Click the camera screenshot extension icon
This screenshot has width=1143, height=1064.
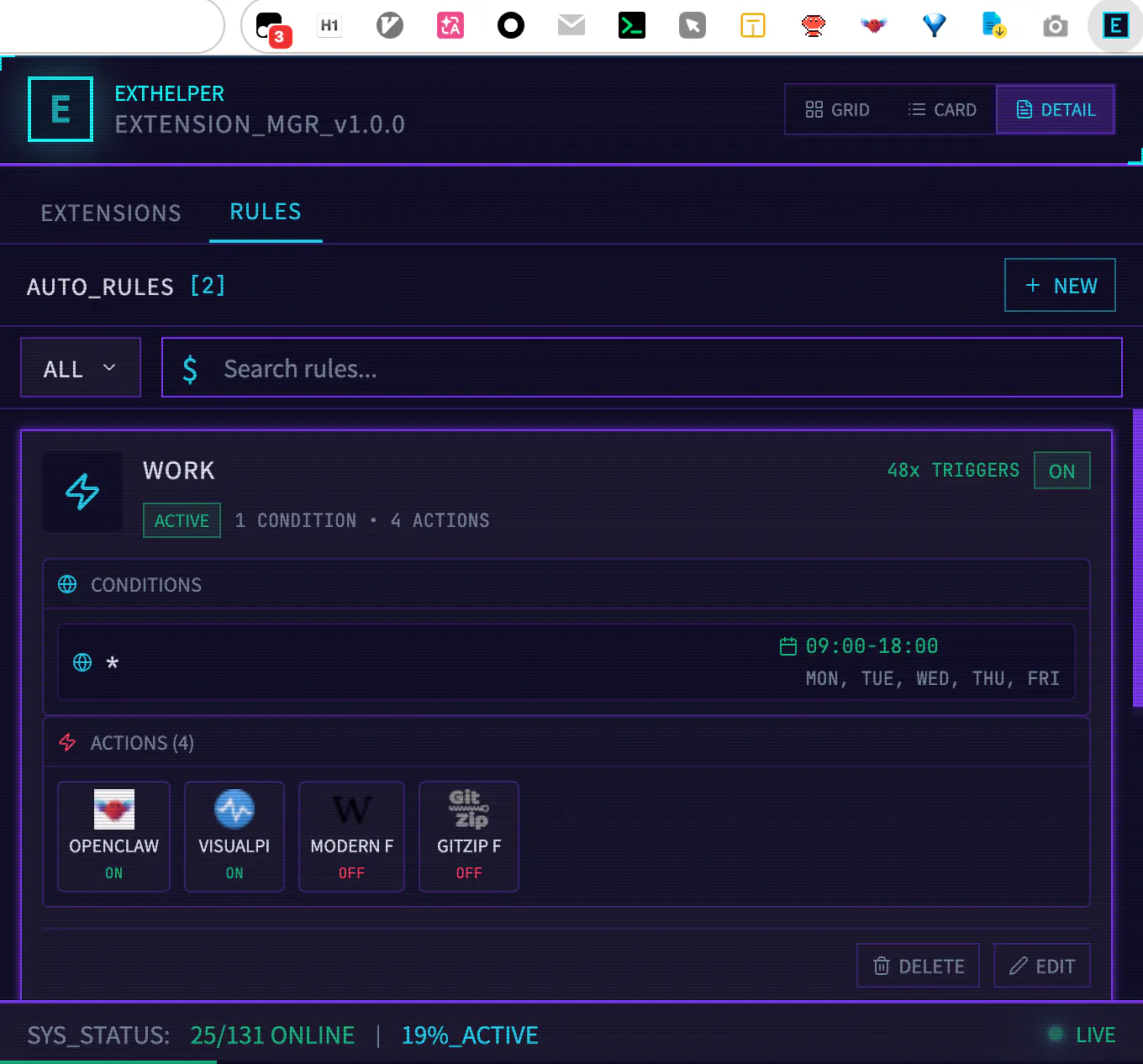coord(1056,27)
